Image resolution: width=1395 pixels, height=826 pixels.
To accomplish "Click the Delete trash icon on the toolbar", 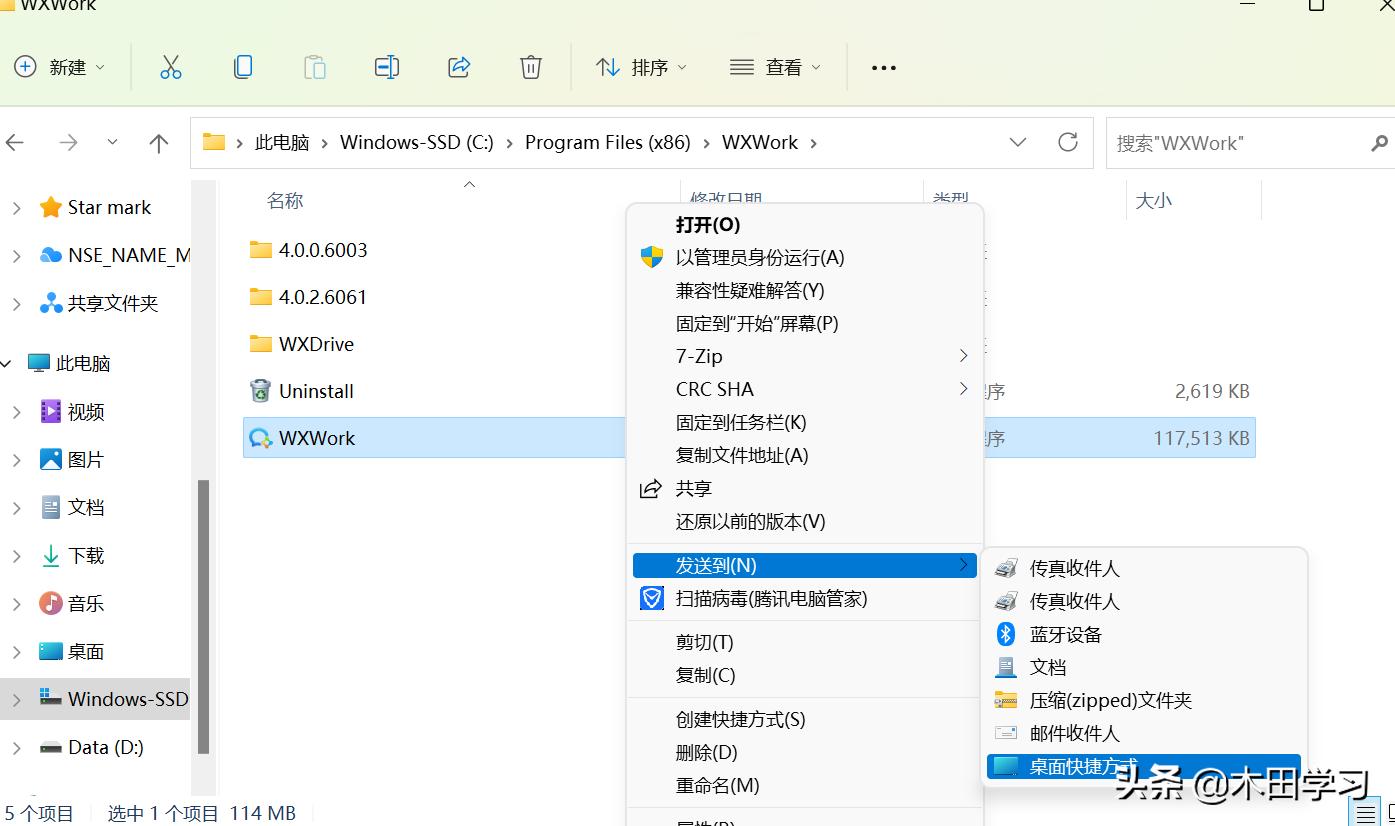I will pyautogui.click(x=530, y=67).
